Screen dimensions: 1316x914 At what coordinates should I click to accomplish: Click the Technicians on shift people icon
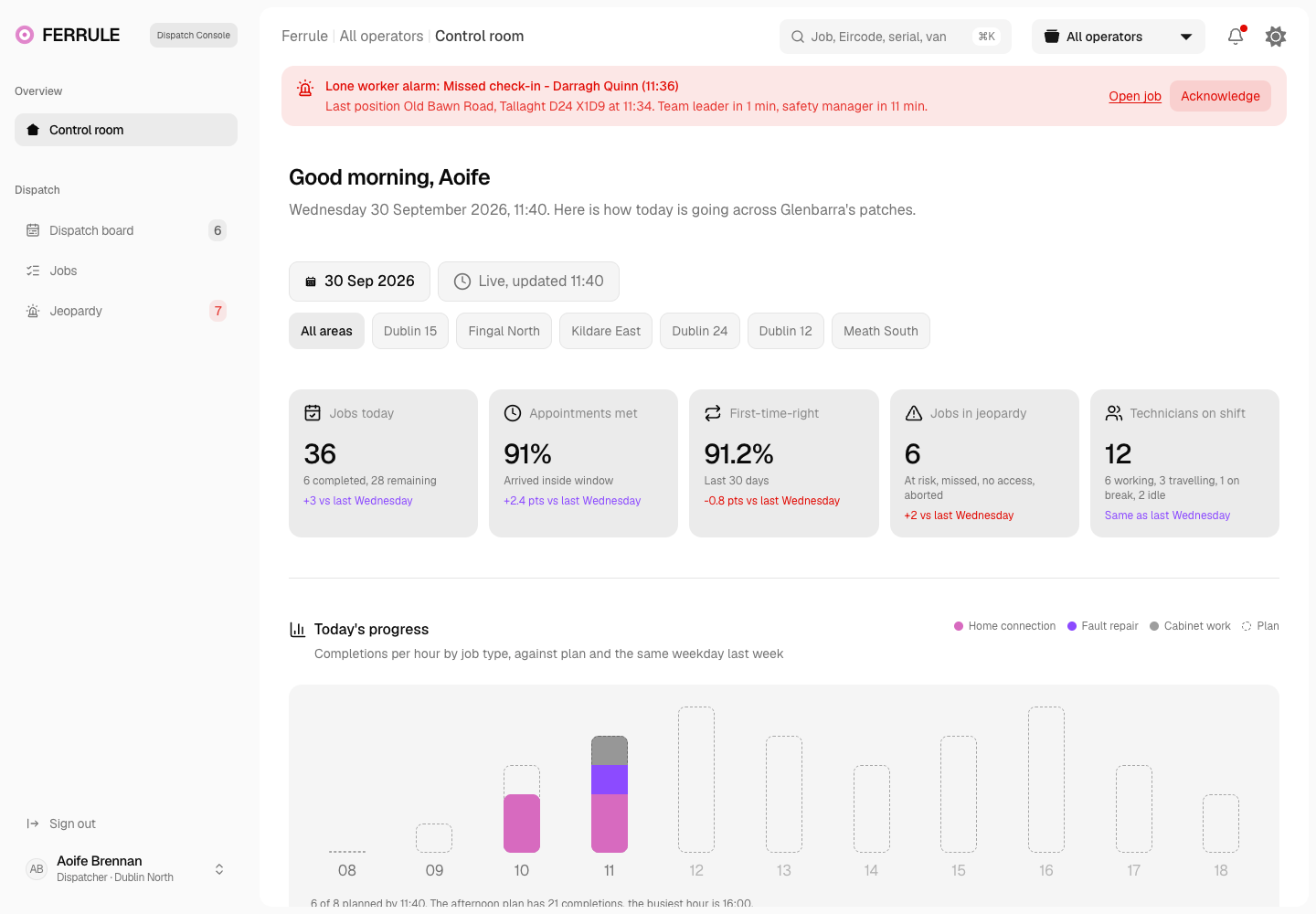(x=1114, y=413)
